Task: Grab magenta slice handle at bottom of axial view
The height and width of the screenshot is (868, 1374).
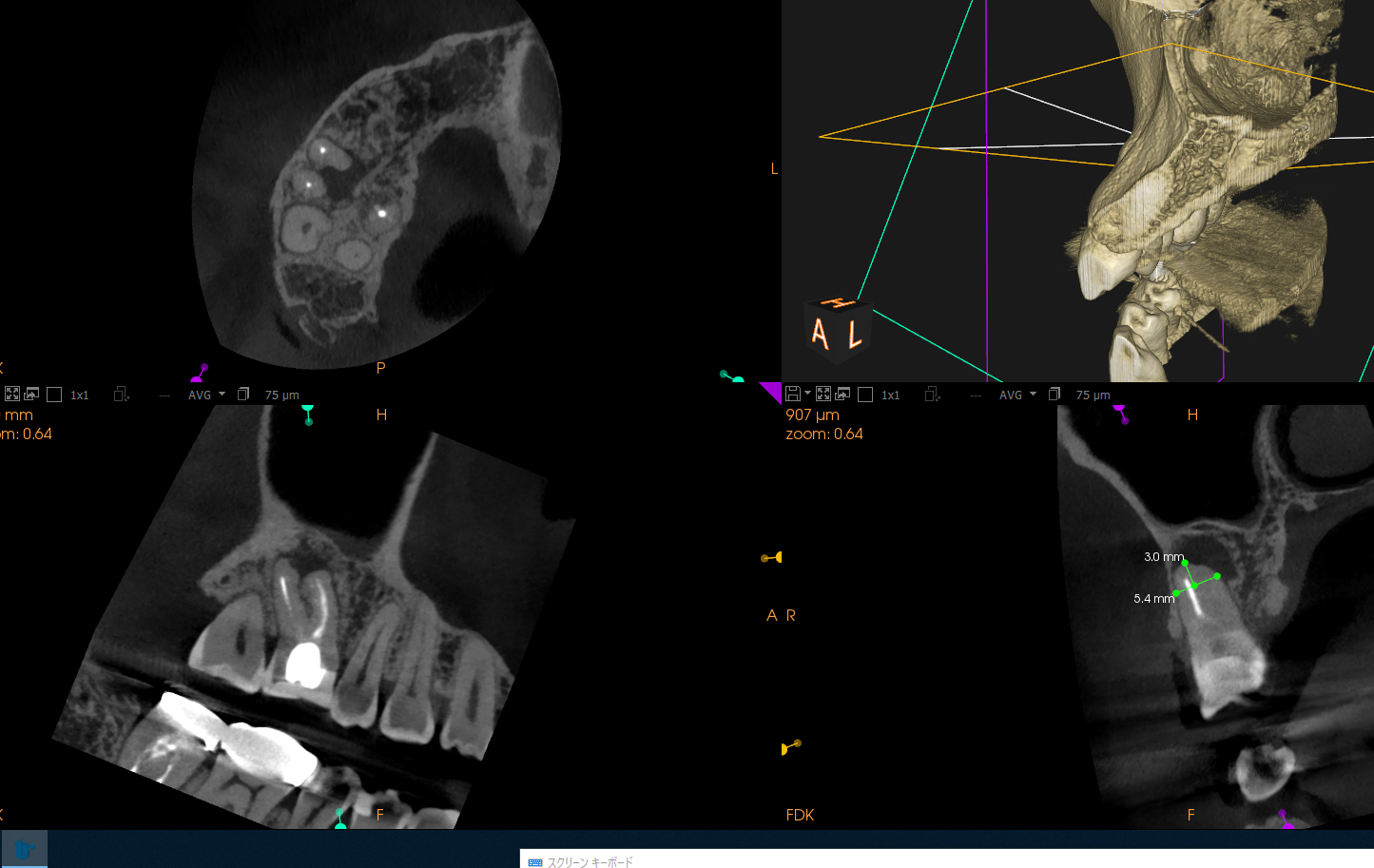Action: point(200,373)
